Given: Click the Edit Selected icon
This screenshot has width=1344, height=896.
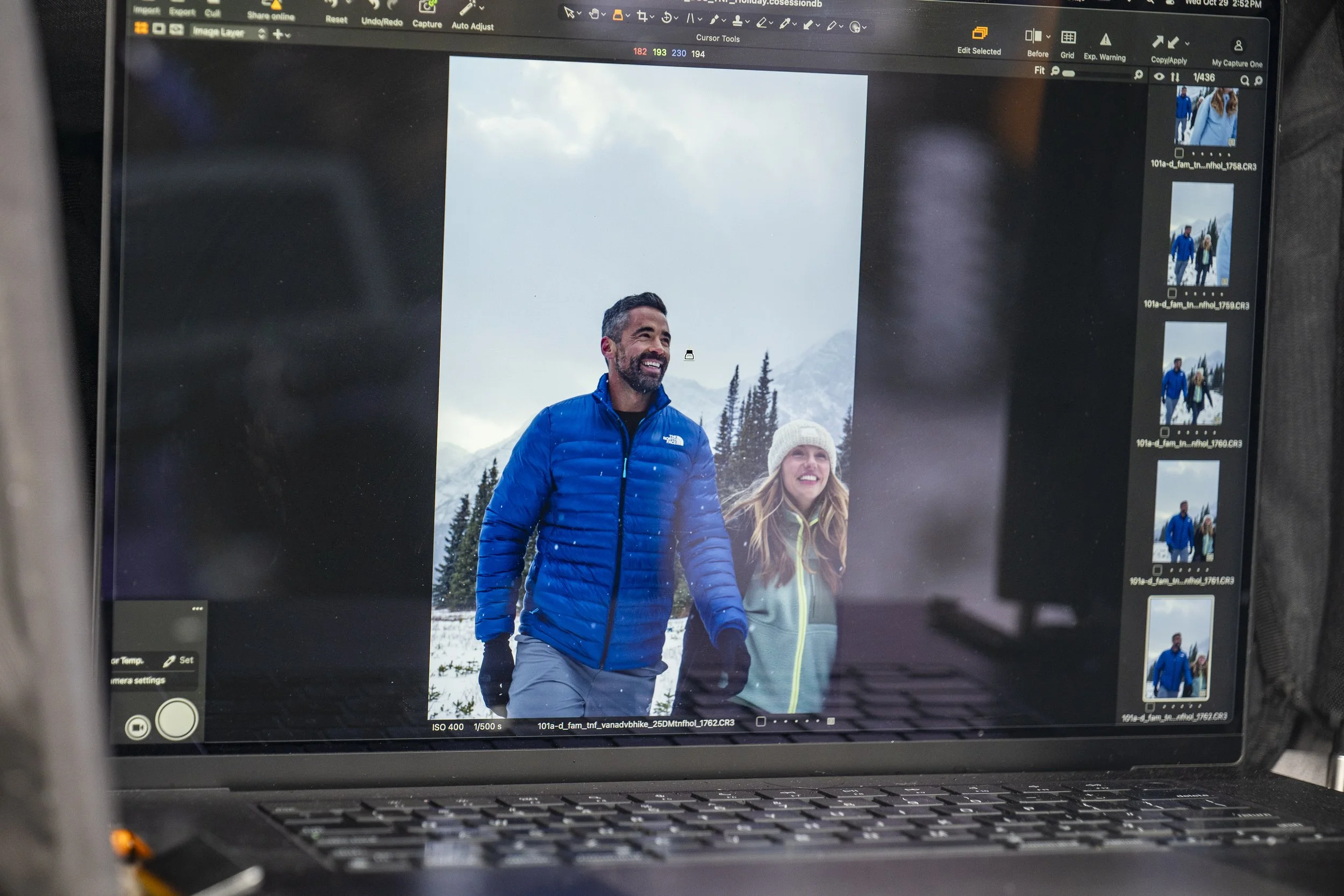Looking at the screenshot, I should 980,33.
